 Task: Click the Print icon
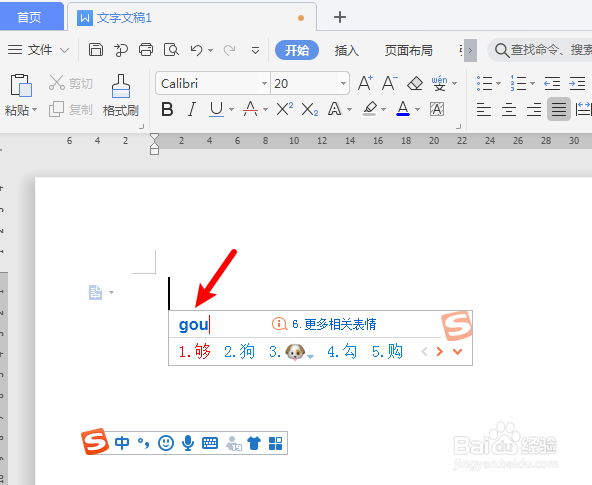pyautogui.click(x=146, y=50)
